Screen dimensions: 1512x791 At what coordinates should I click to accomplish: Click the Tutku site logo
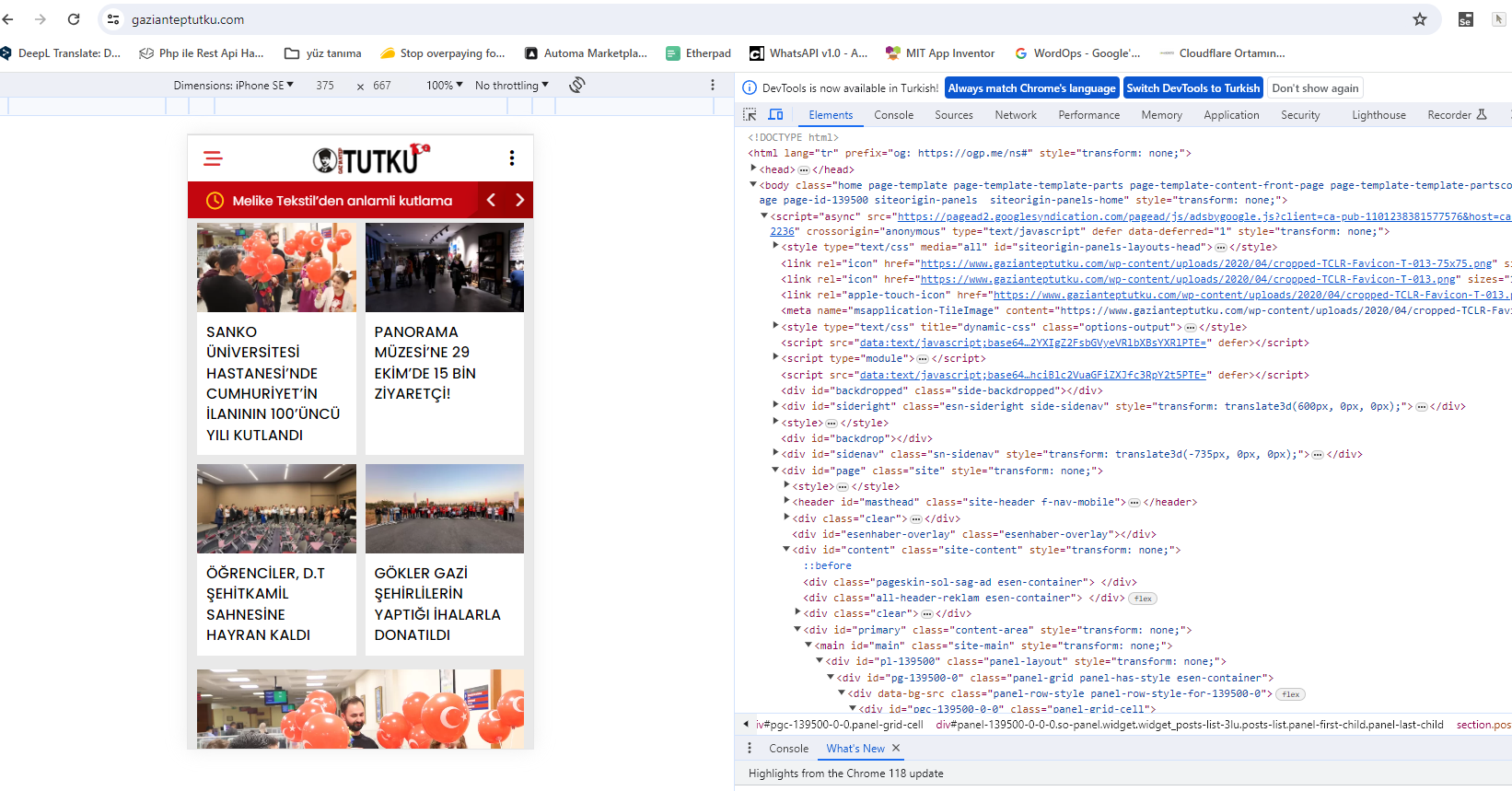[372, 158]
